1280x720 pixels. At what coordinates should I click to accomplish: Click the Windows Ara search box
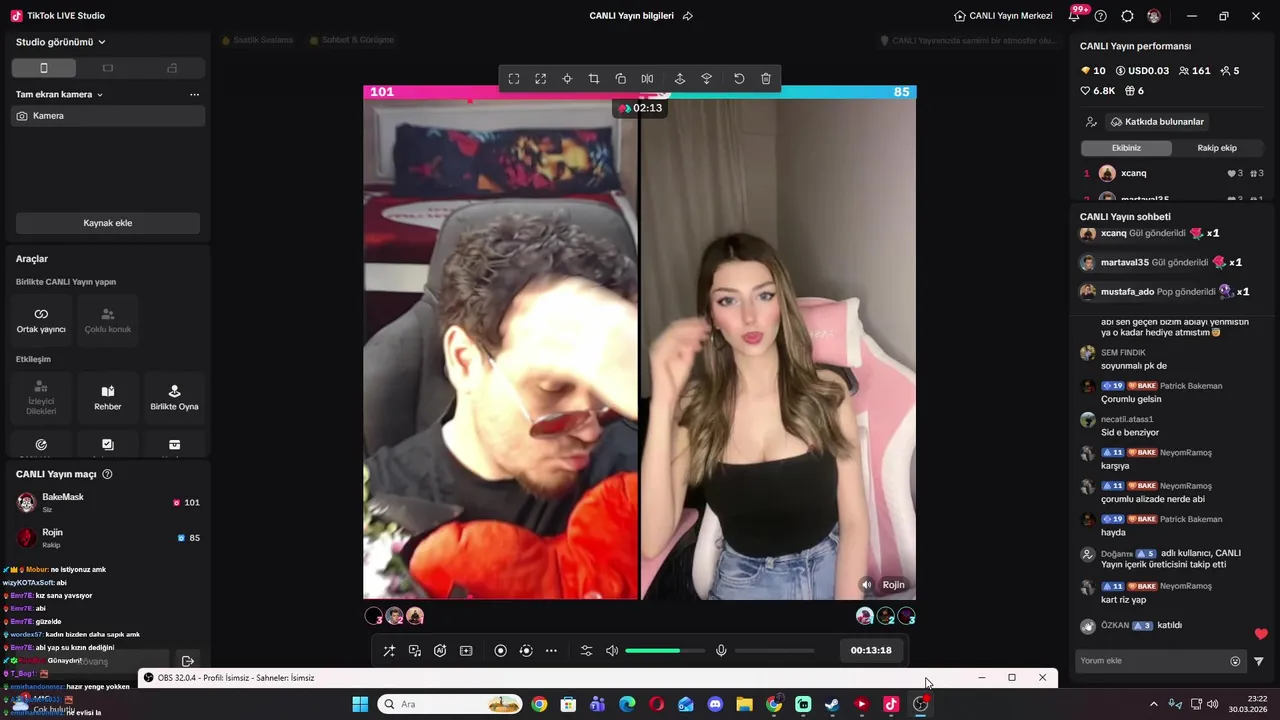coord(450,704)
